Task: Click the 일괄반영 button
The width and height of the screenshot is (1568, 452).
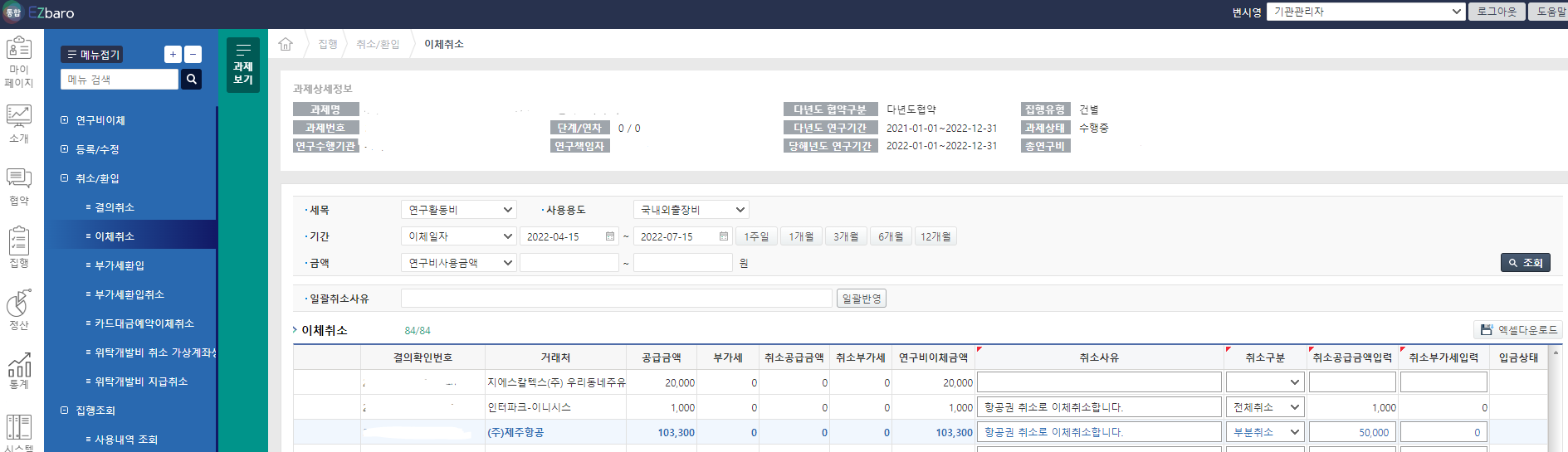Action: point(862,299)
